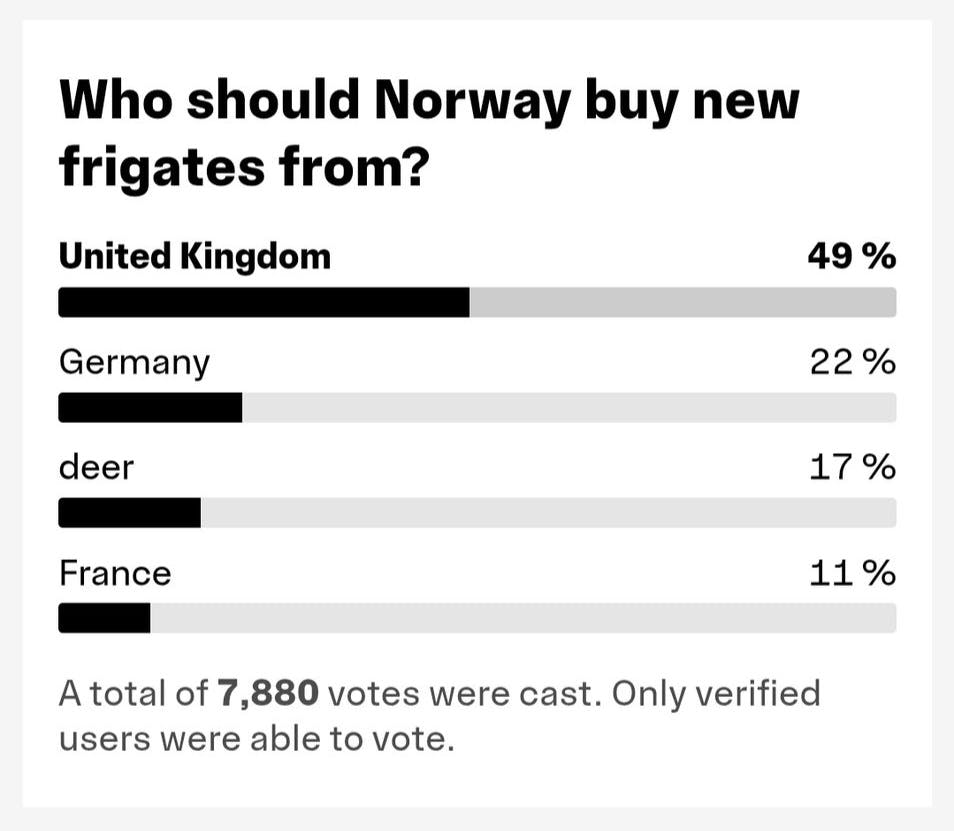
Task: Click the filled black part of the Germany bar
Action: pos(150,408)
